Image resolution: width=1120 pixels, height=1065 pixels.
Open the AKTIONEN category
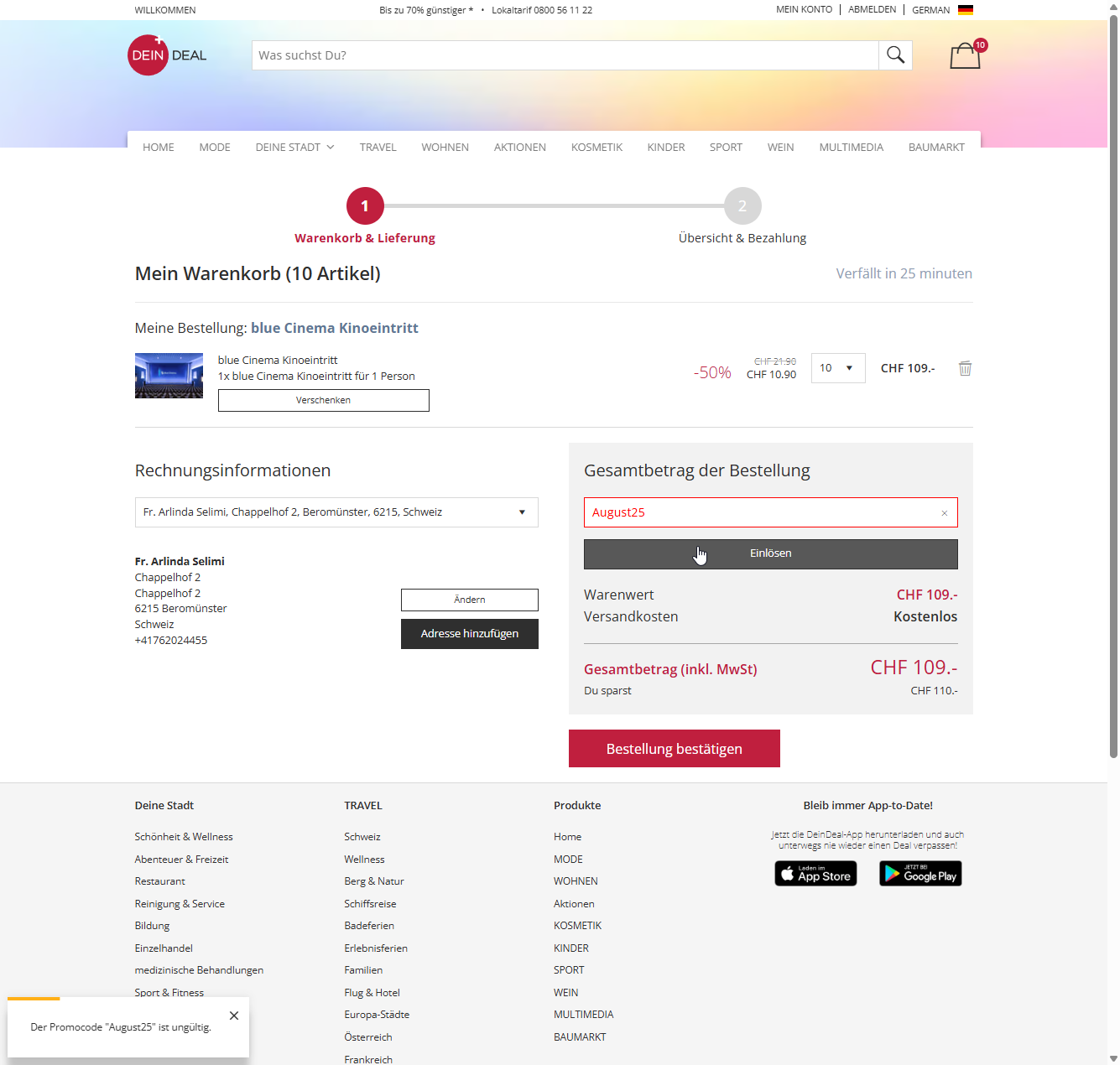coord(520,148)
